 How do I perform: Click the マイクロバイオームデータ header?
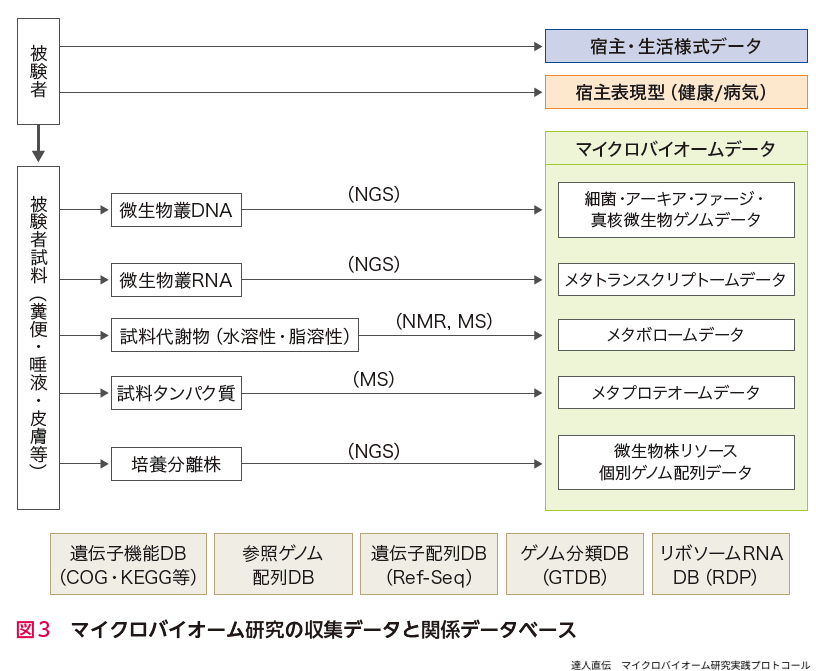(x=676, y=149)
